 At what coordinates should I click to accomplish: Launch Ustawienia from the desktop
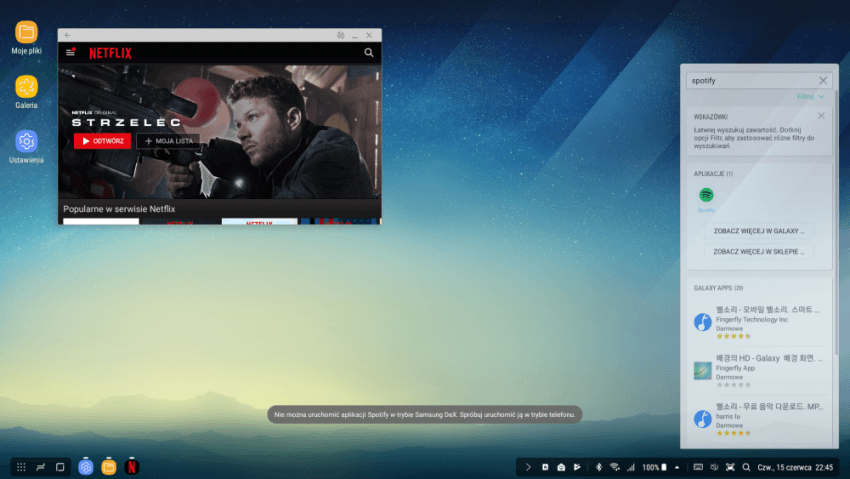pyautogui.click(x=26, y=143)
